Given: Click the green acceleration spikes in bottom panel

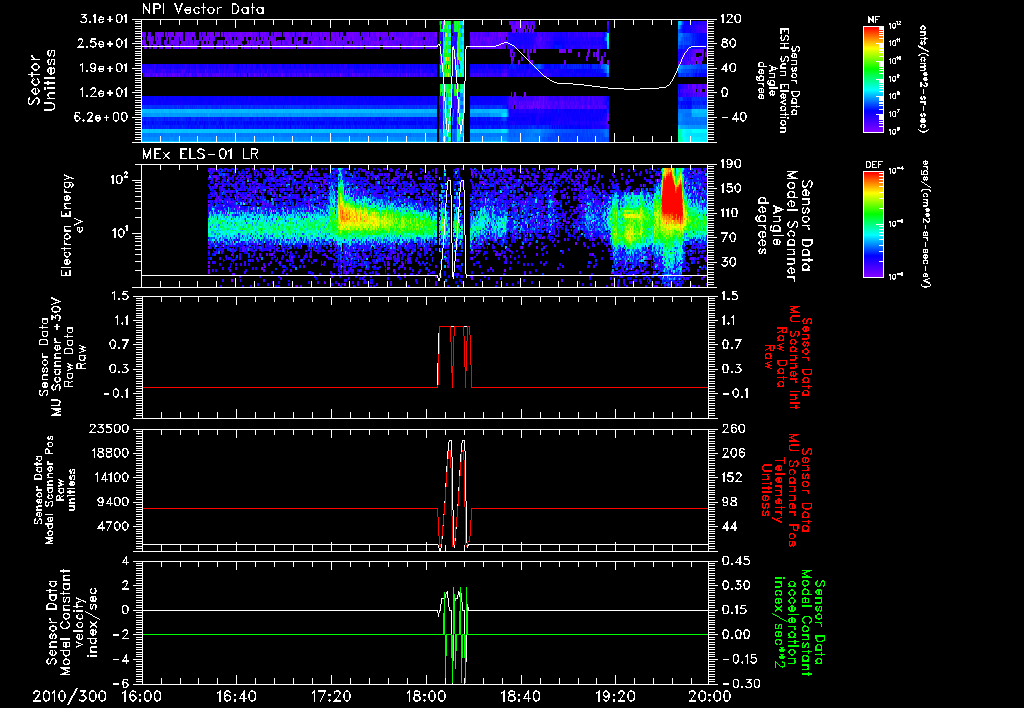Looking at the screenshot, I should pyautogui.click(x=456, y=635).
